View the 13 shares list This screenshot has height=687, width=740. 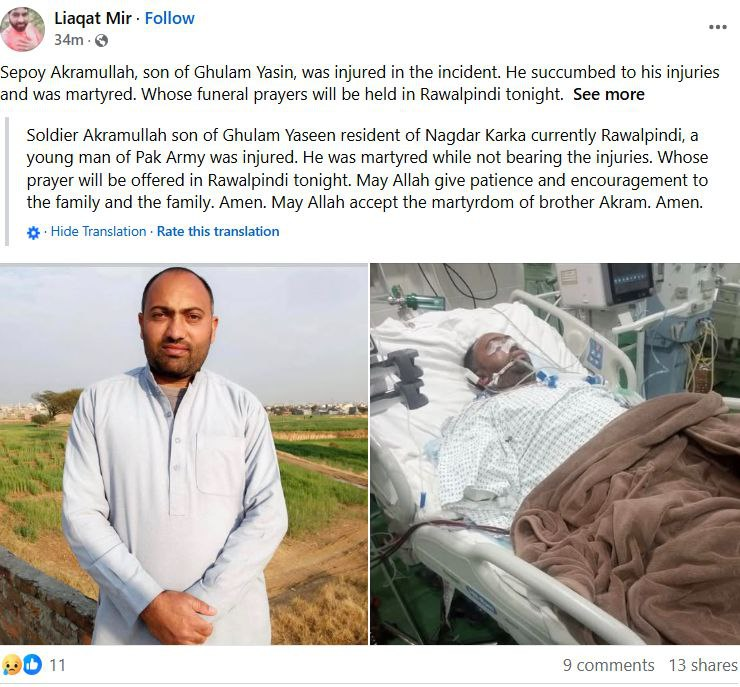703,665
